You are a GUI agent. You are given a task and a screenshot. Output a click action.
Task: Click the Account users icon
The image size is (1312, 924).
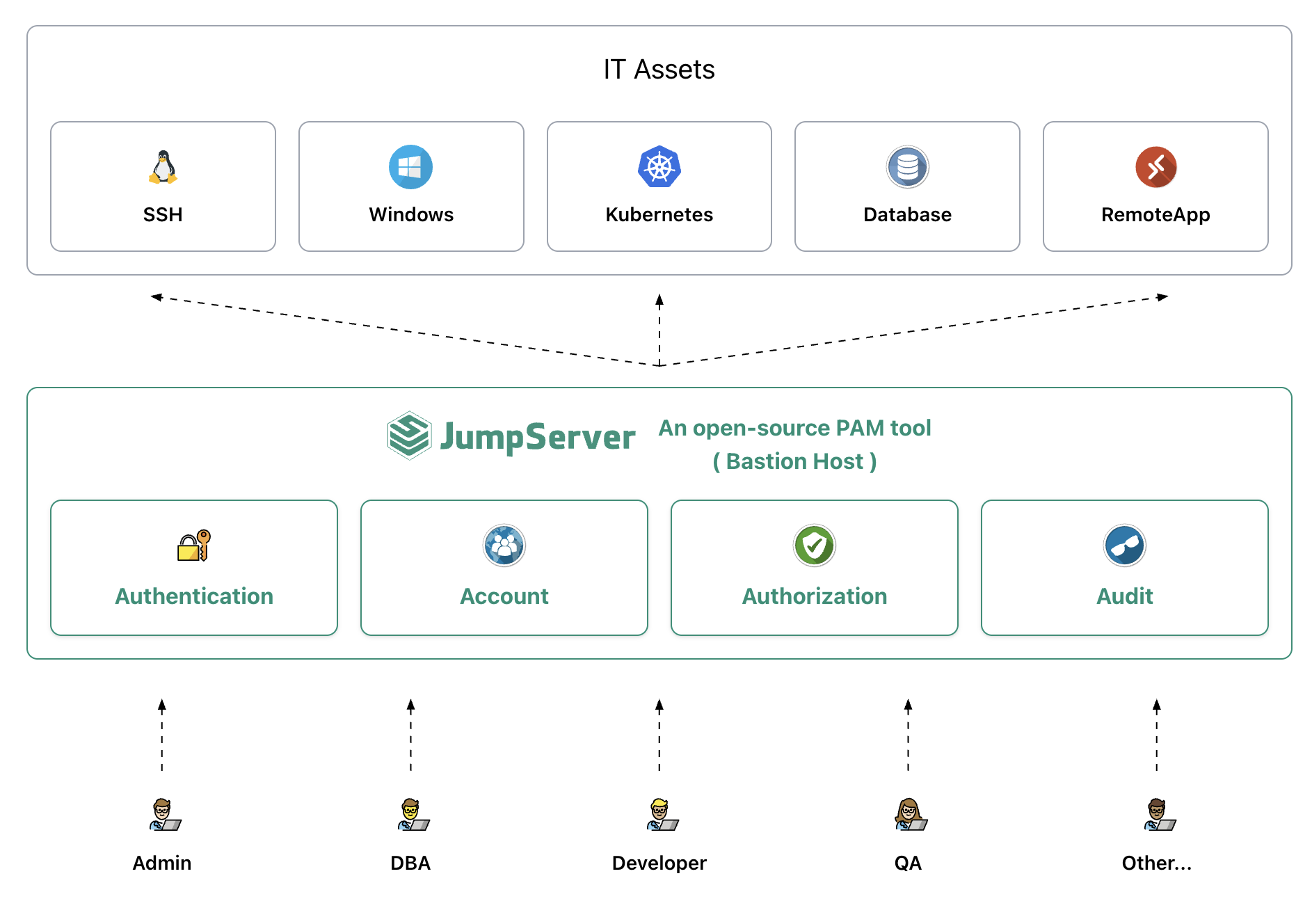(x=504, y=545)
